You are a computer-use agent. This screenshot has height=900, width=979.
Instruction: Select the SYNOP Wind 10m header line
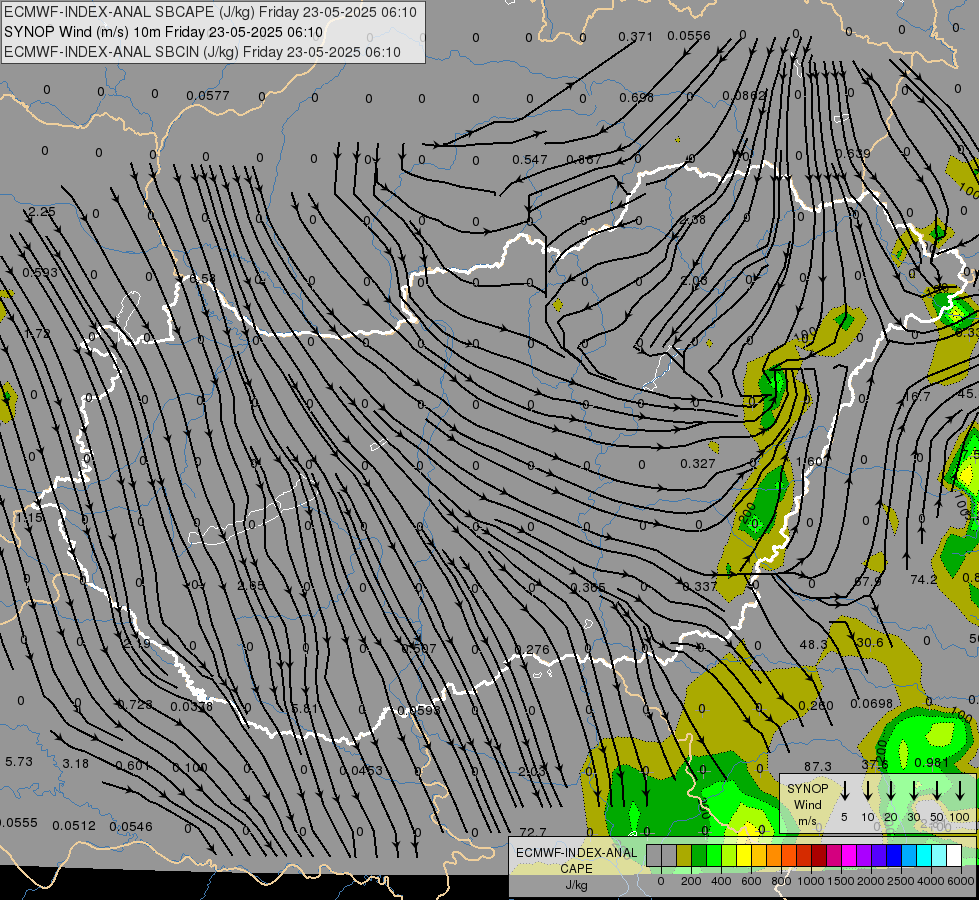tap(164, 32)
